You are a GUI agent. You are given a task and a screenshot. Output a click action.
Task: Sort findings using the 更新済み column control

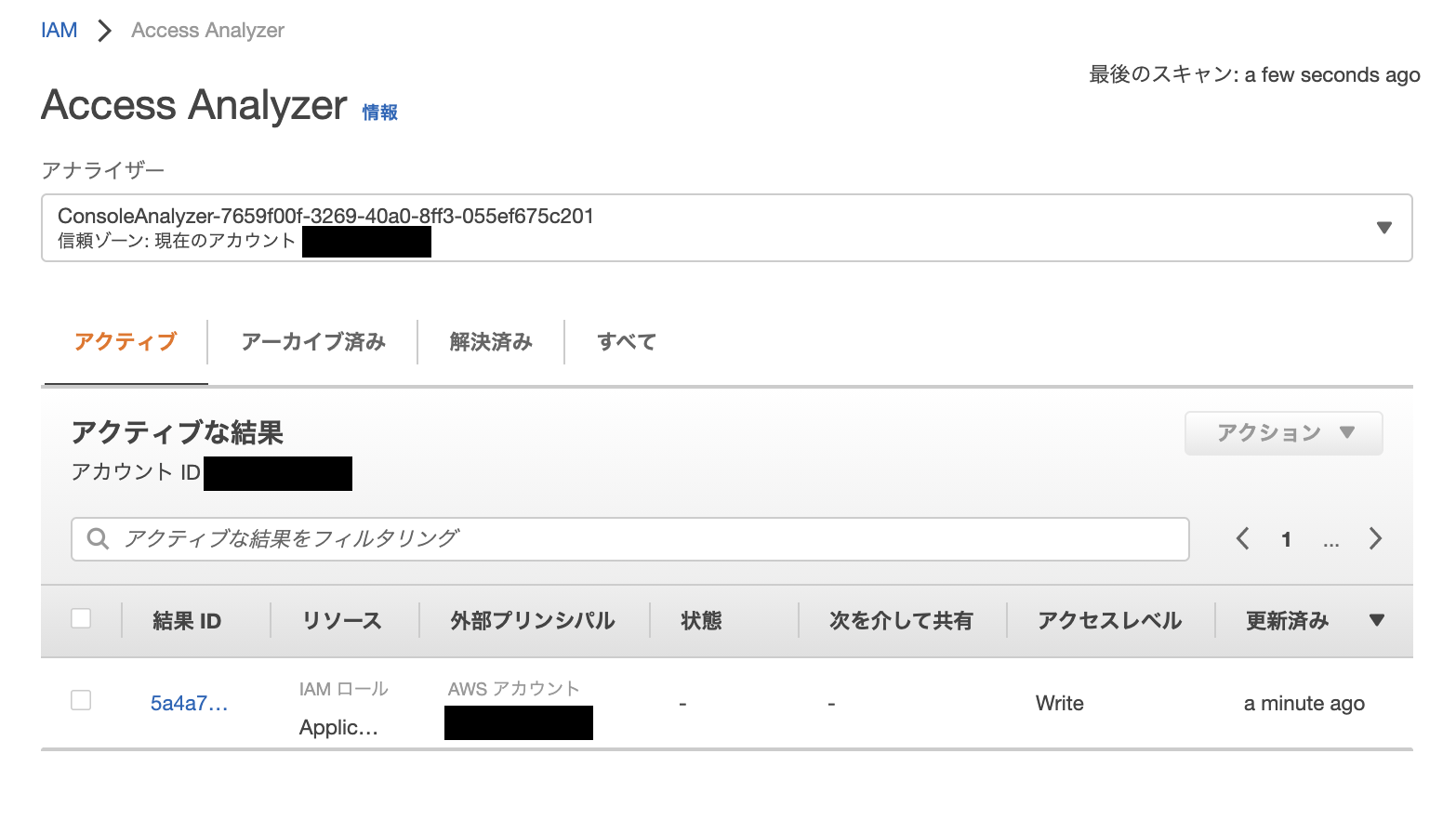coord(1288,620)
